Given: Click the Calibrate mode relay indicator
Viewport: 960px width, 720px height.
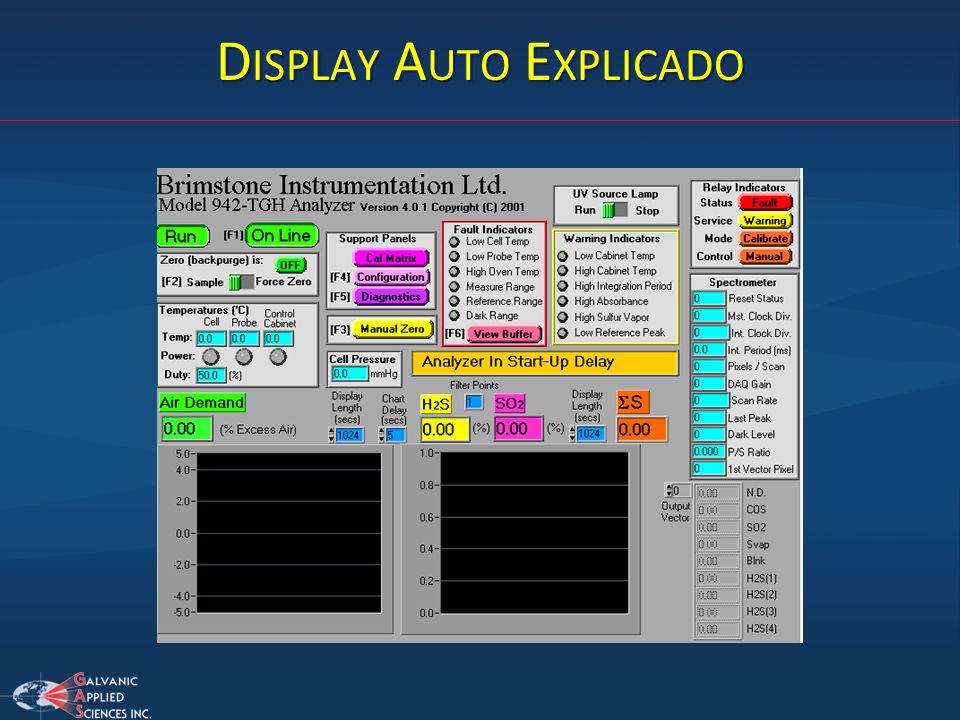Looking at the screenshot, I should (765, 239).
